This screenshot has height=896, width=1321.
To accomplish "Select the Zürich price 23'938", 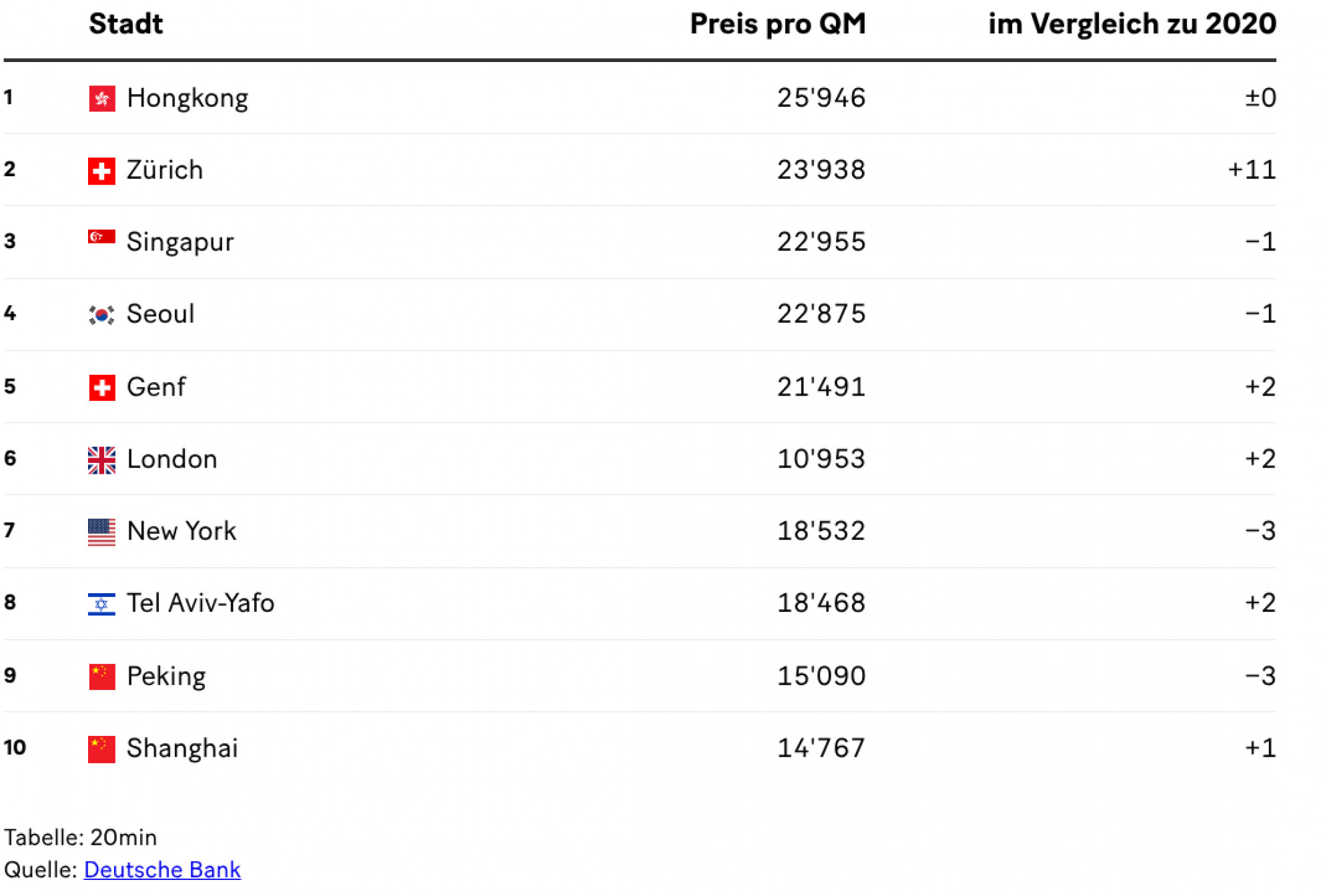I will coord(821,170).
